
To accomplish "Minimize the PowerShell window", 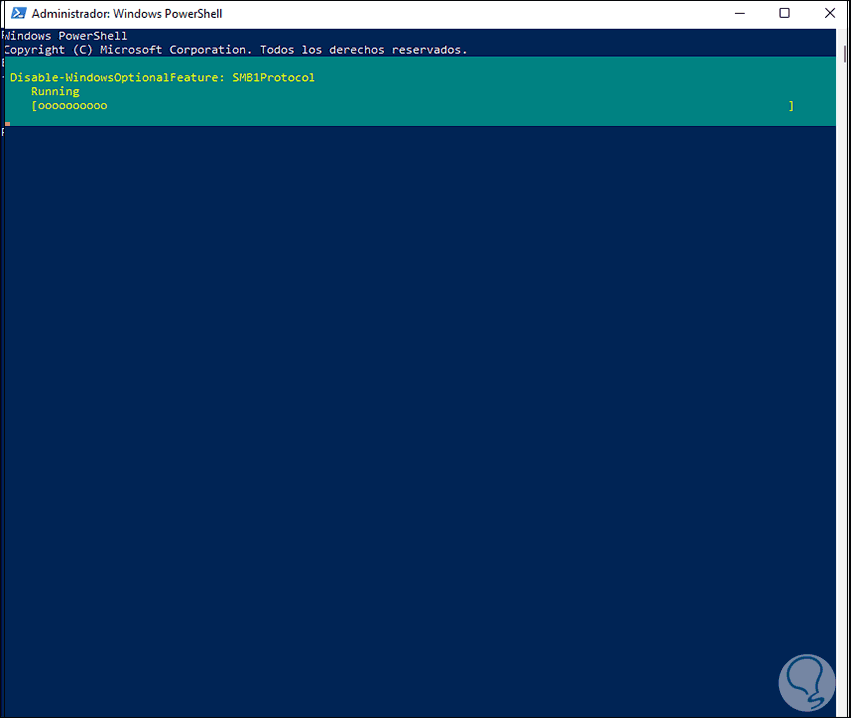I will point(740,13).
